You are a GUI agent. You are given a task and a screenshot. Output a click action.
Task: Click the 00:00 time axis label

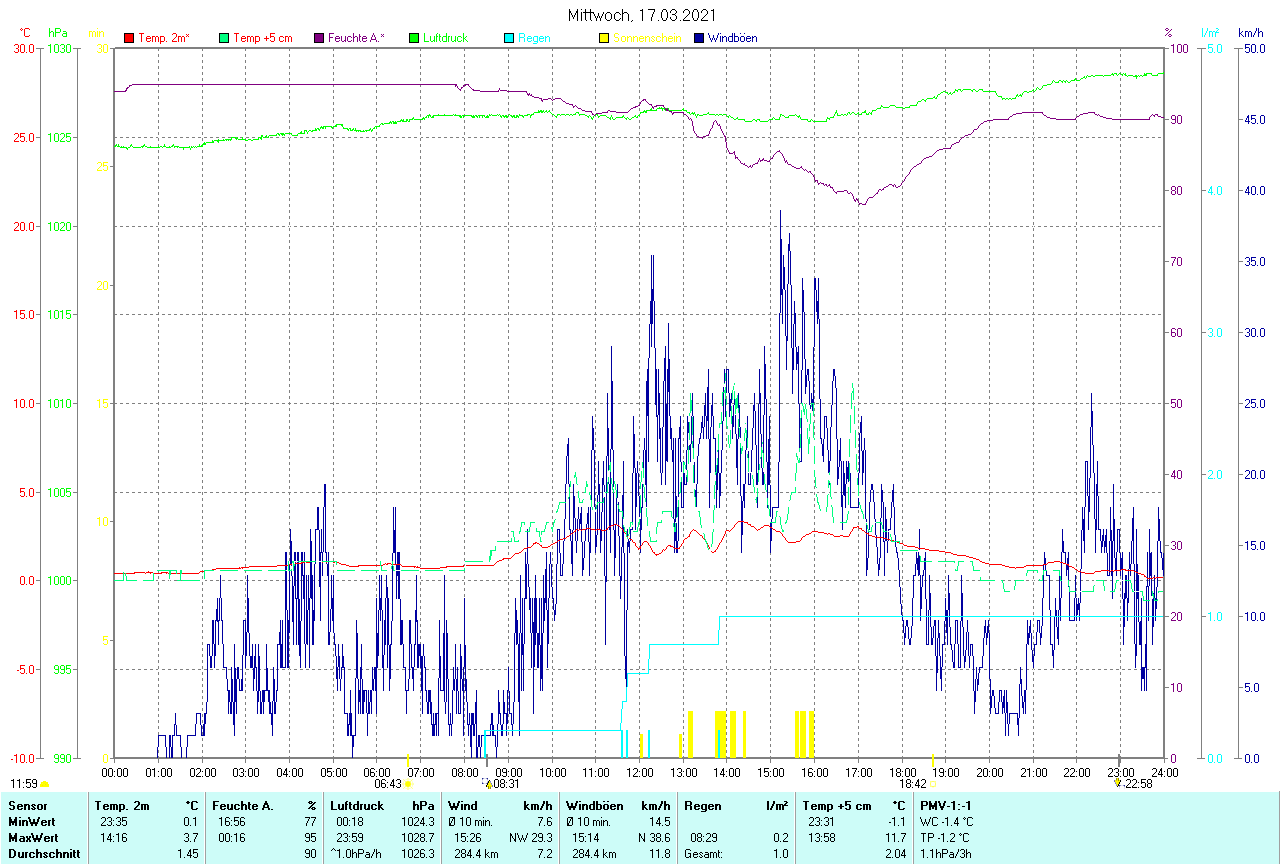(x=115, y=772)
